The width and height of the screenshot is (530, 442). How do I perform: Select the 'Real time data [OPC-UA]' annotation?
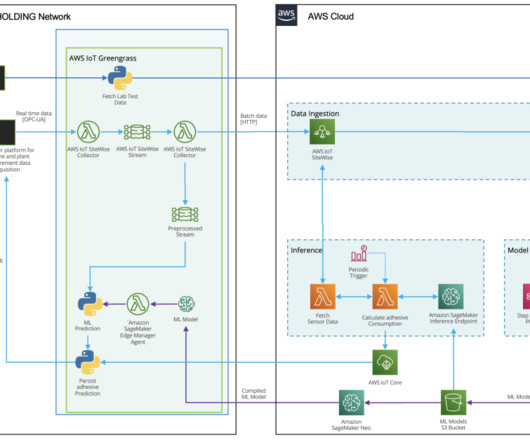[x=34, y=116]
